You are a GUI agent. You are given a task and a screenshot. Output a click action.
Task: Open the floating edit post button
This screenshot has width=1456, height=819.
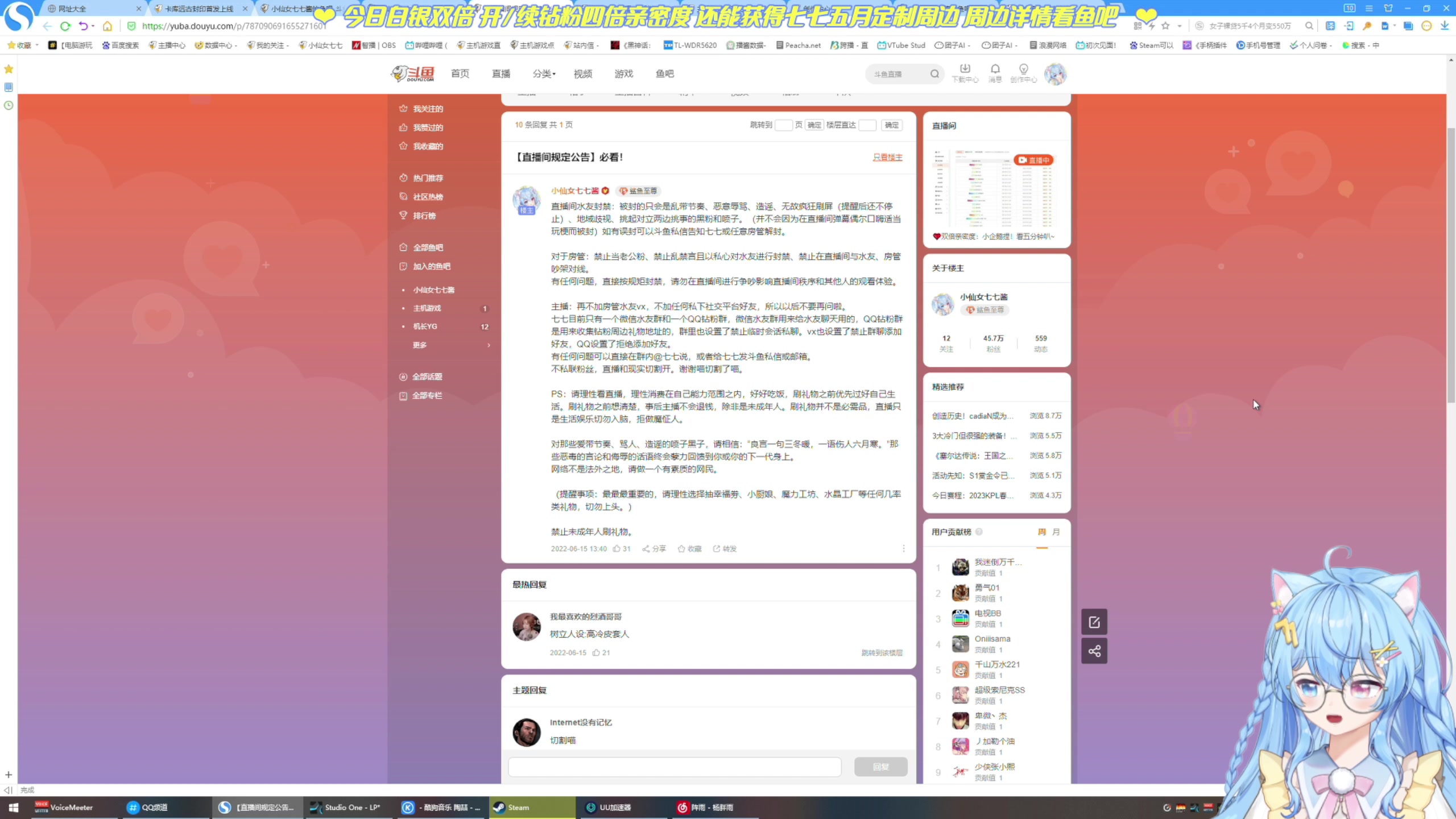click(1094, 622)
